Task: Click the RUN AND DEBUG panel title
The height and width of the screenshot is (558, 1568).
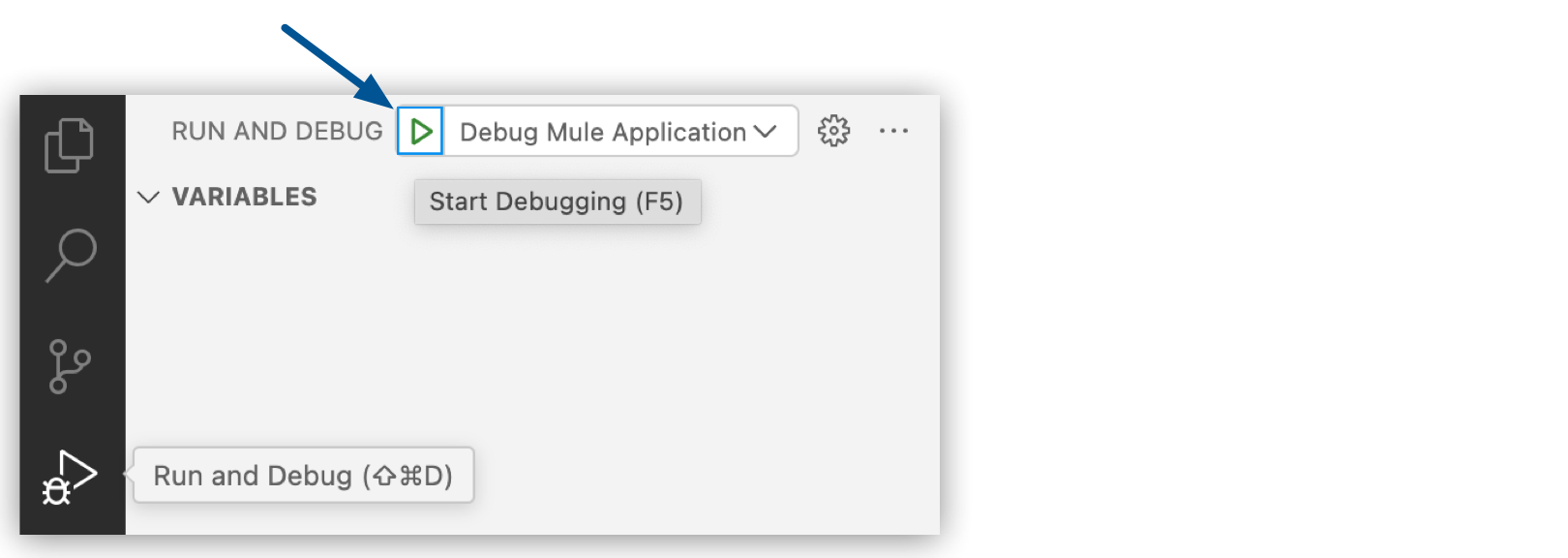Action: tap(277, 131)
